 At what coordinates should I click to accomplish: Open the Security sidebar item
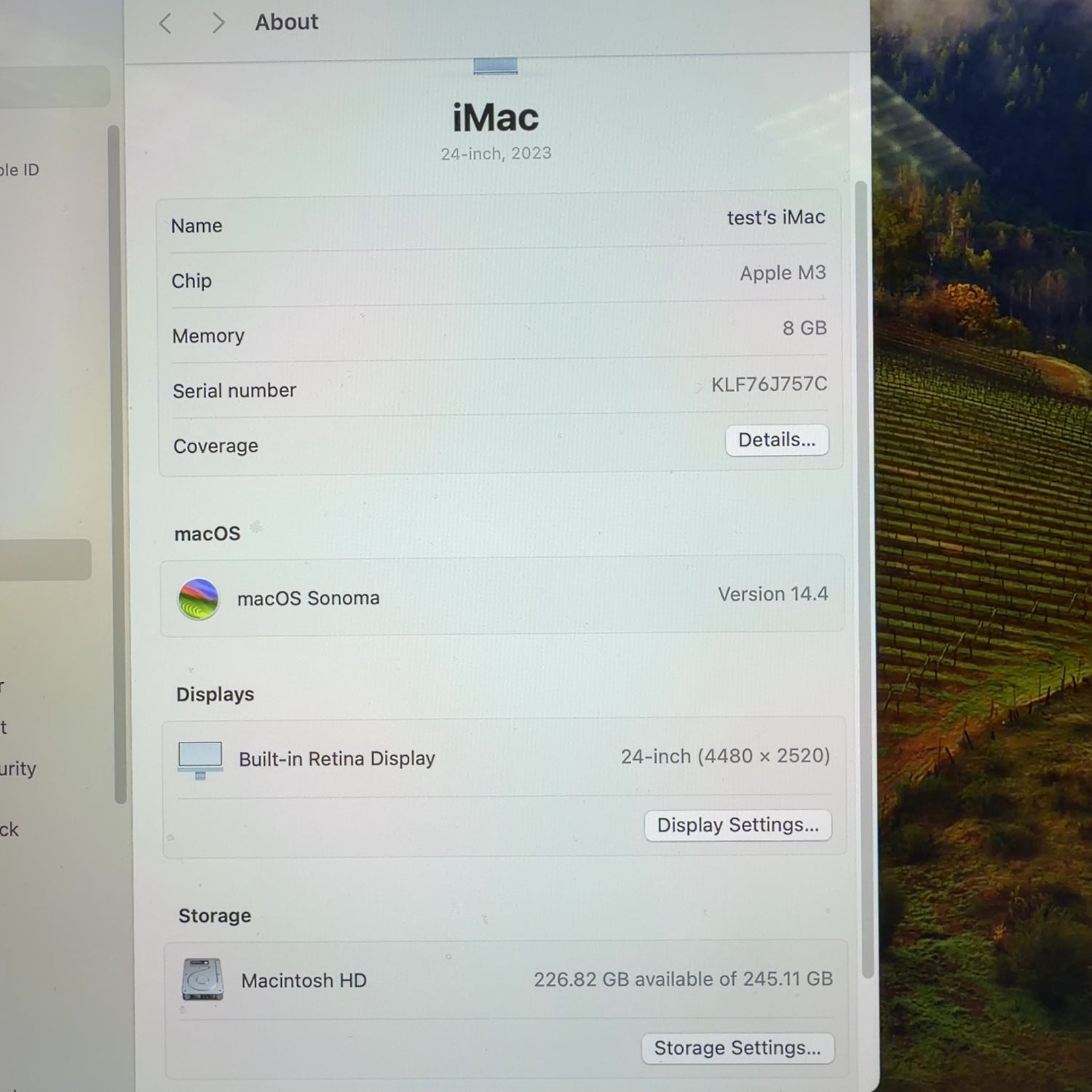pyautogui.click(x=19, y=769)
